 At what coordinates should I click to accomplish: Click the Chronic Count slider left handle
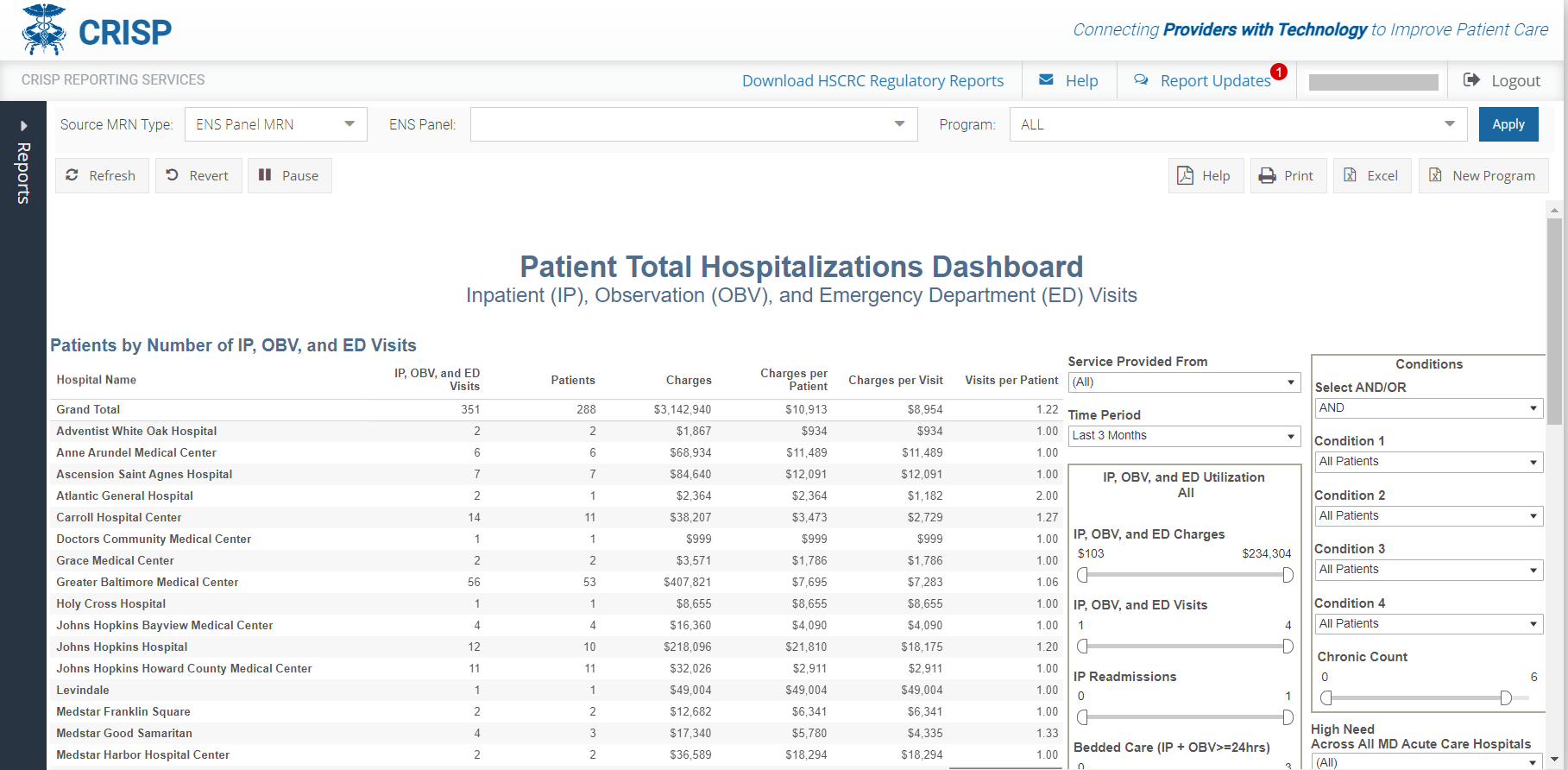1326,697
